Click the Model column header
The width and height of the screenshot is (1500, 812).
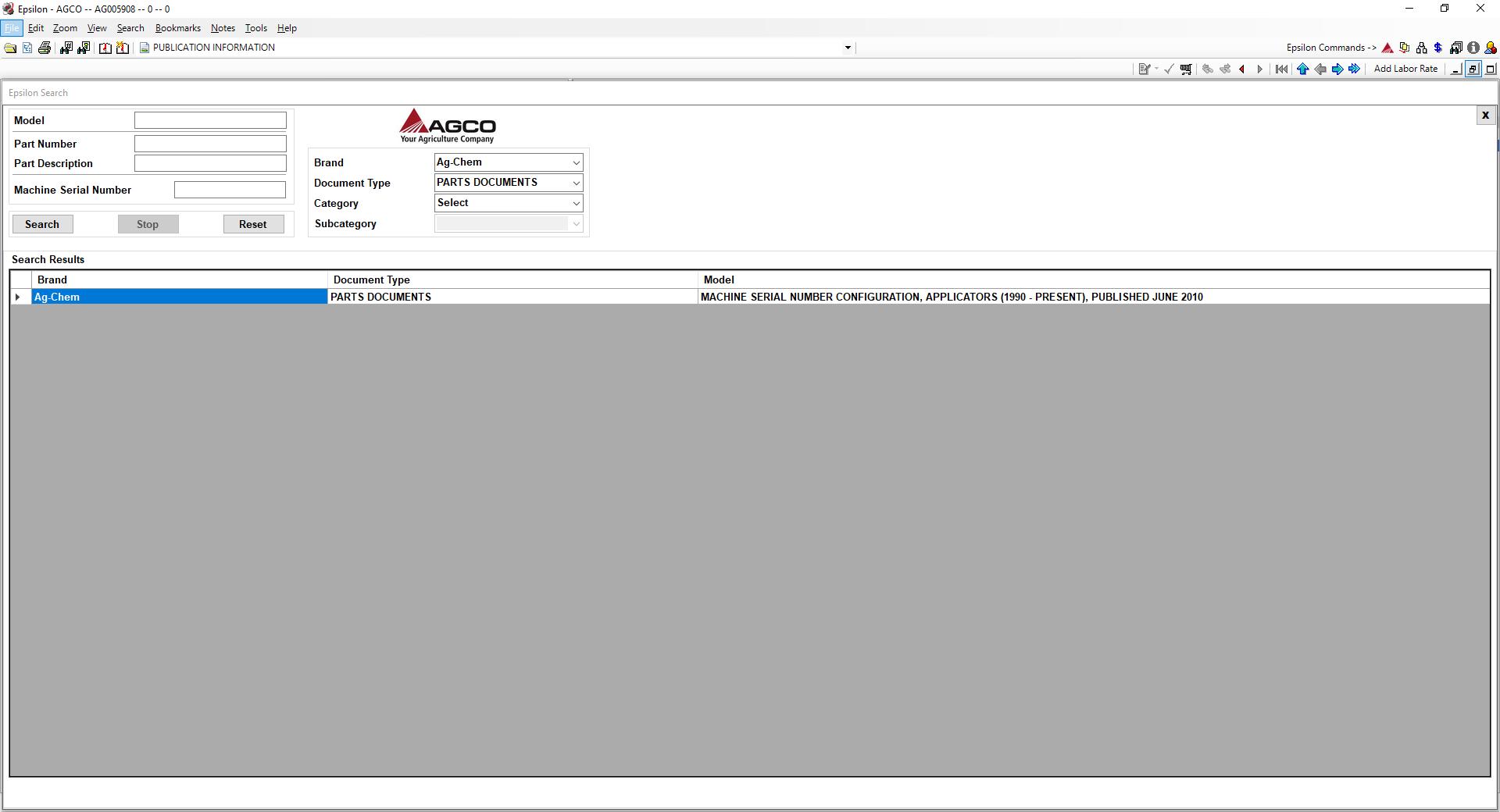pyautogui.click(x=1094, y=280)
